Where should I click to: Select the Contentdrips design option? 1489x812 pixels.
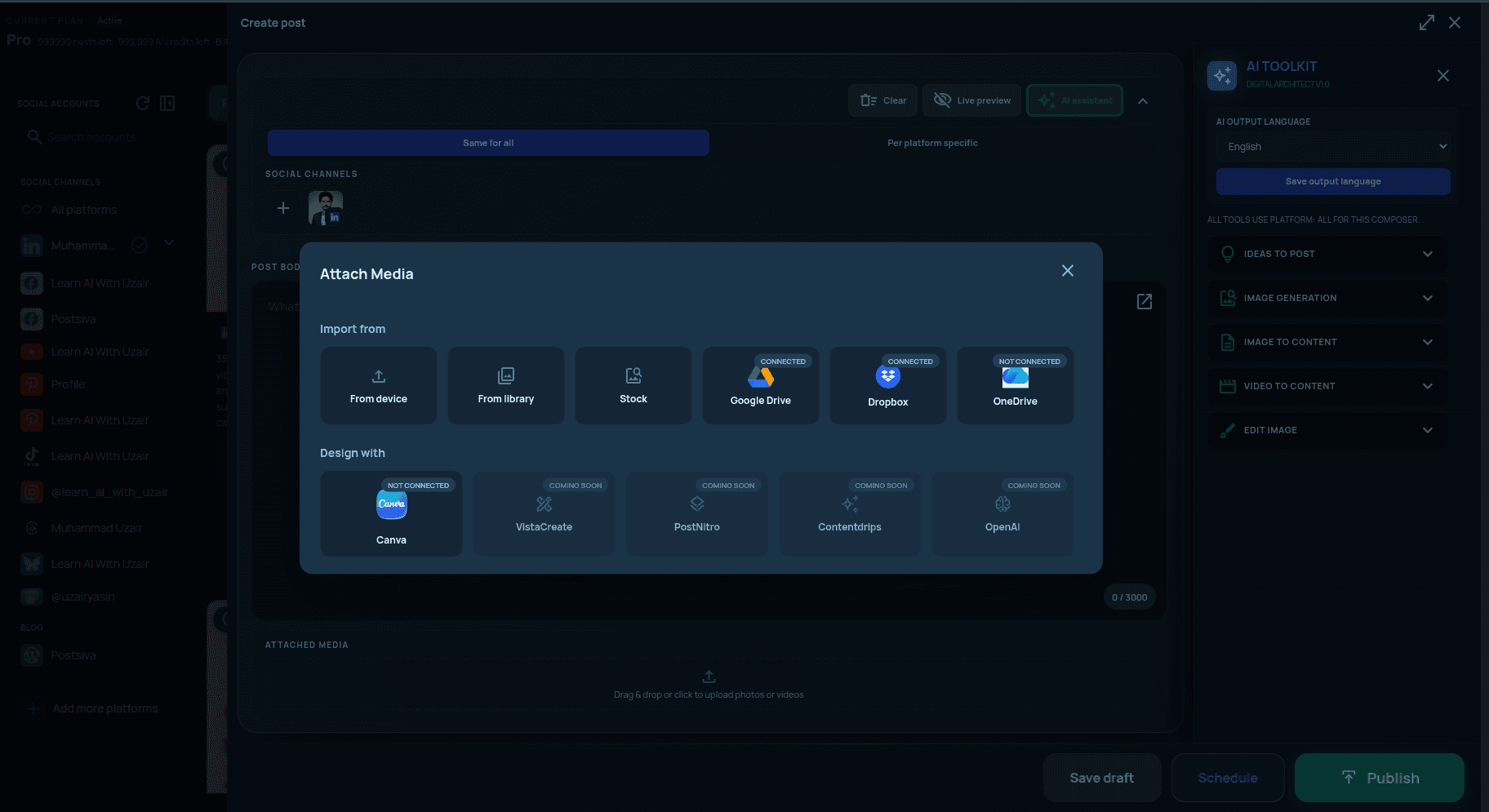850,513
